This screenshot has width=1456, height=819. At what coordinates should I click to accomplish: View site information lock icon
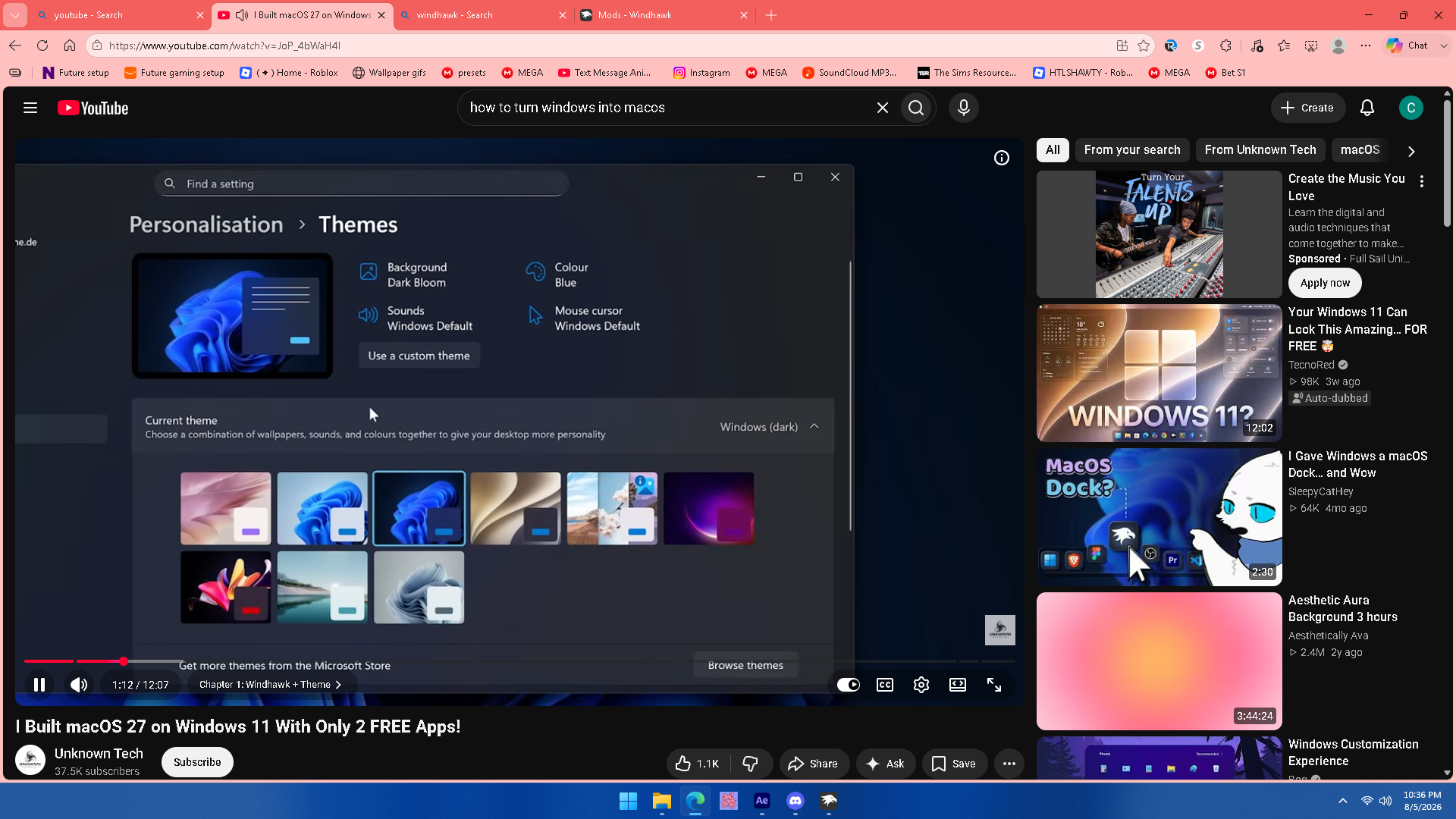tap(97, 45)
